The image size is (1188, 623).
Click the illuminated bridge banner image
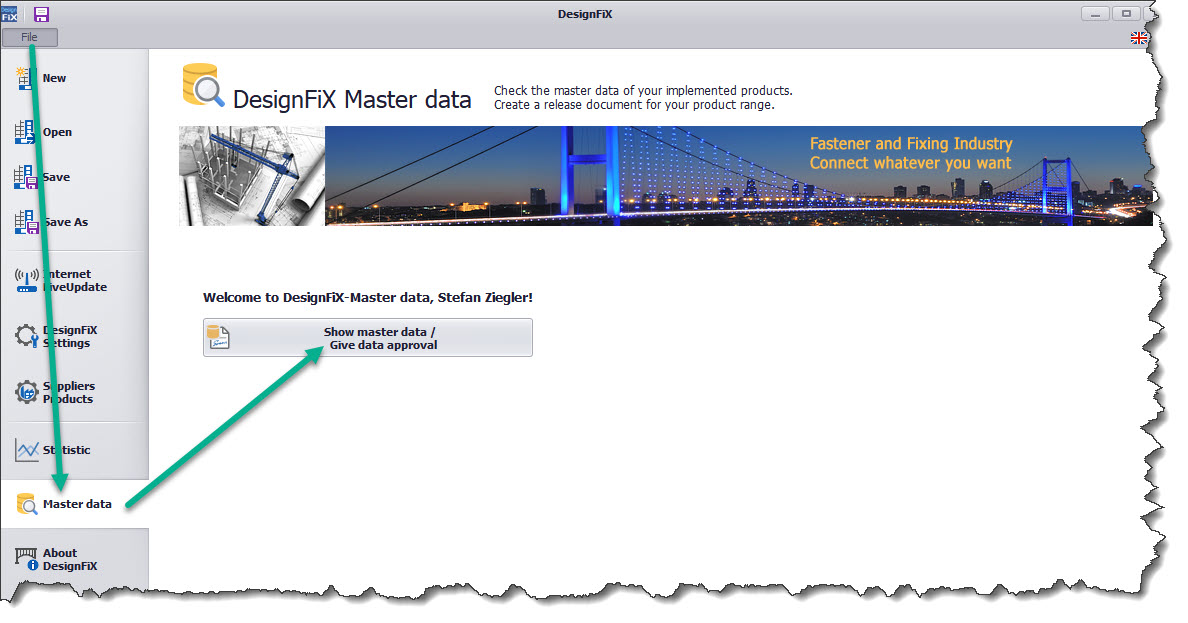pyautogui.click(x=739, y=176)
